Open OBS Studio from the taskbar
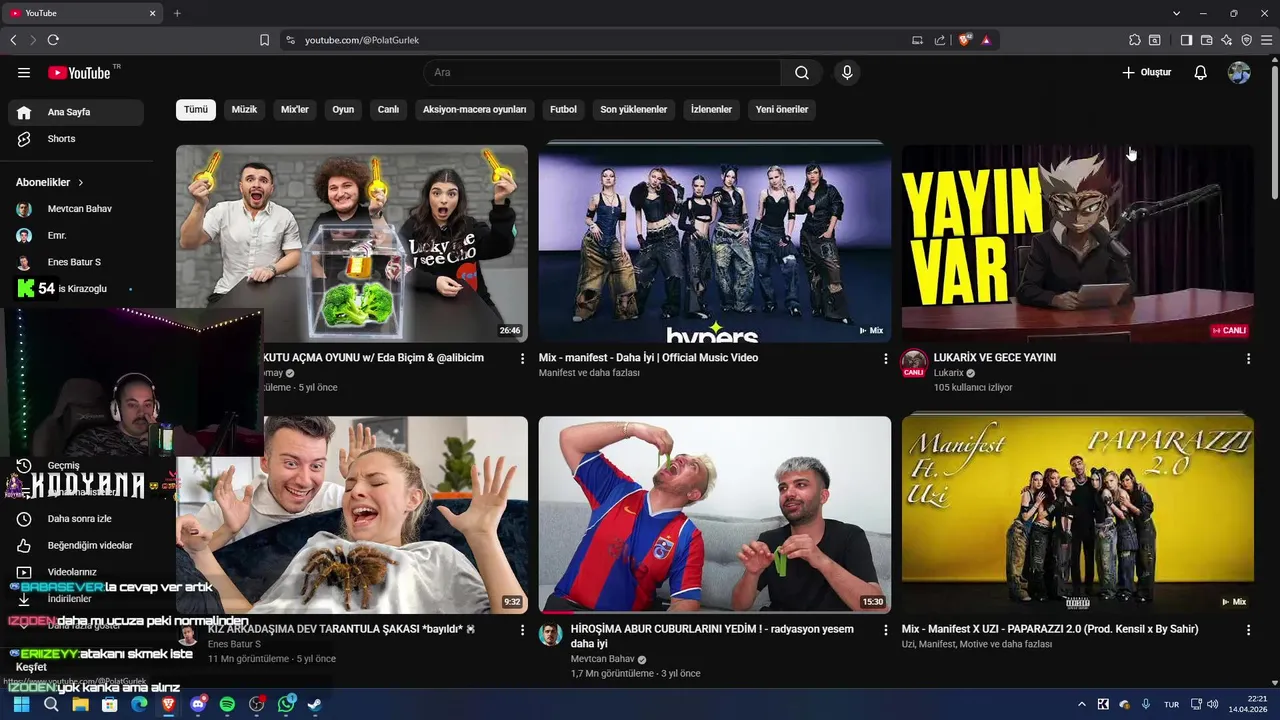Image resolution: width=1280 pixels, height=720 pixels. coord(256,704)
